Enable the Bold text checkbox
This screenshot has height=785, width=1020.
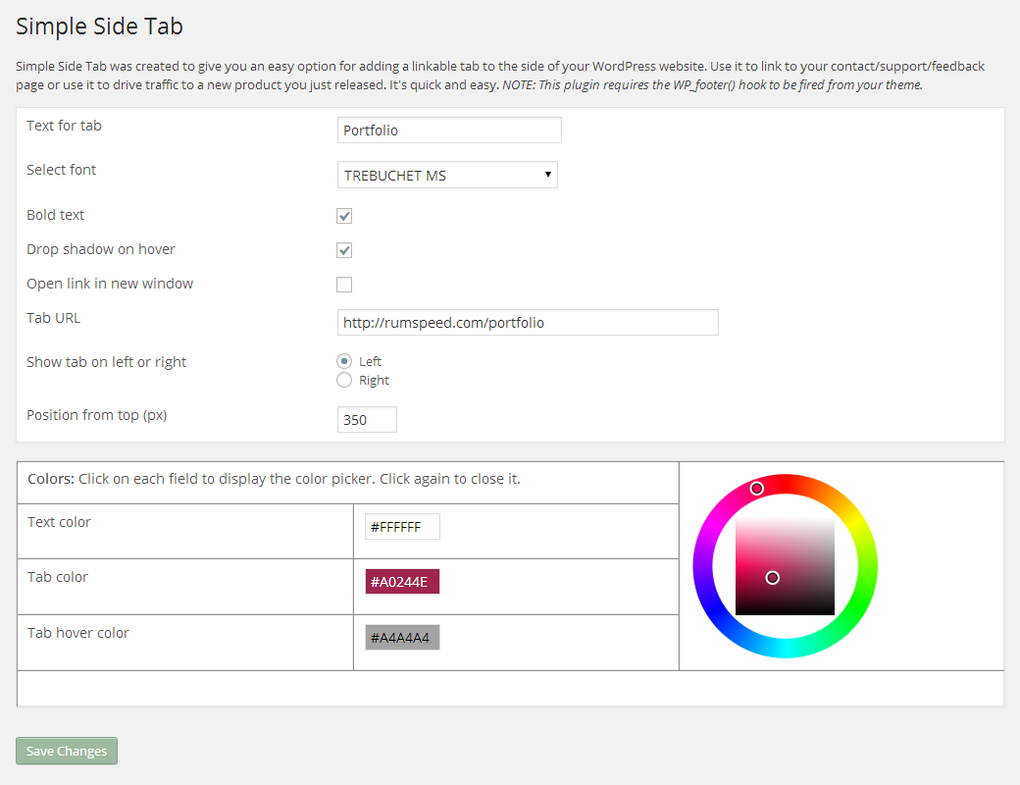point(344,215)
